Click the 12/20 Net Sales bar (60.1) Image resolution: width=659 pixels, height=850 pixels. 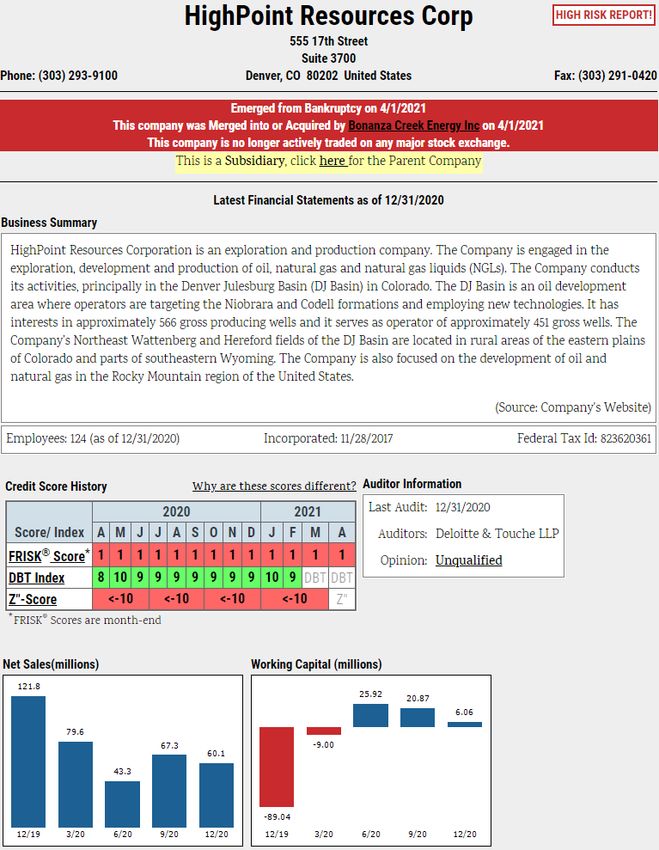pos(216,795)
